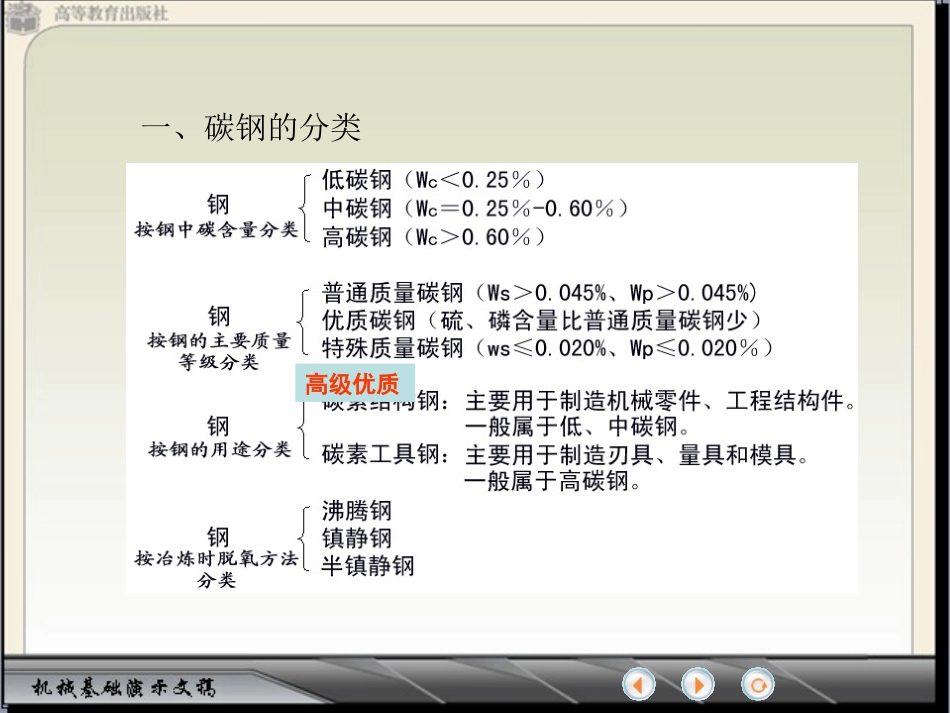
Task: Click the 碳素工具钢 entry
Action: point(386,454)
